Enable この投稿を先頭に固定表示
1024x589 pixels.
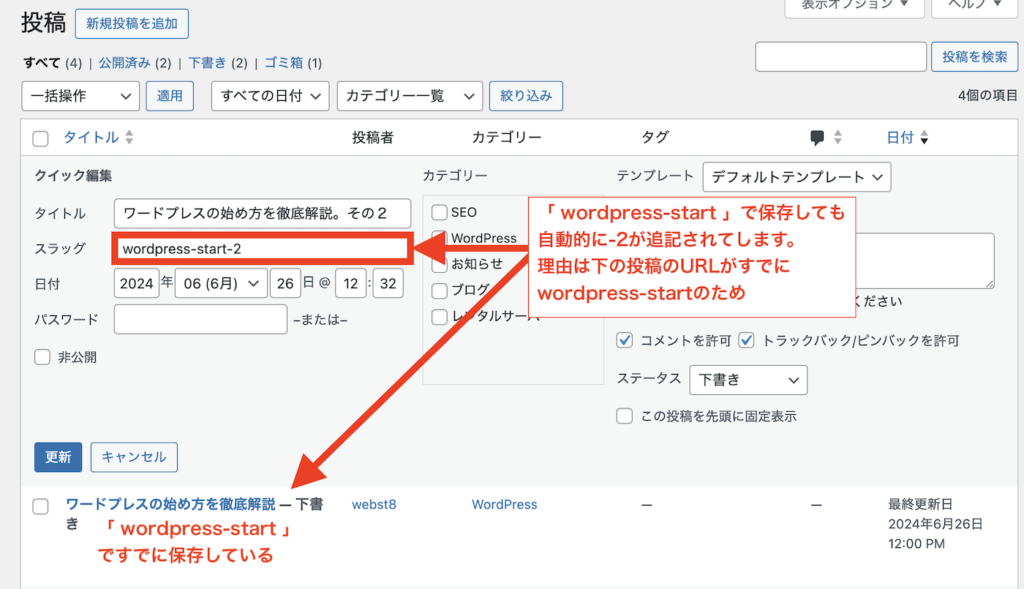(x=624, y=415)
